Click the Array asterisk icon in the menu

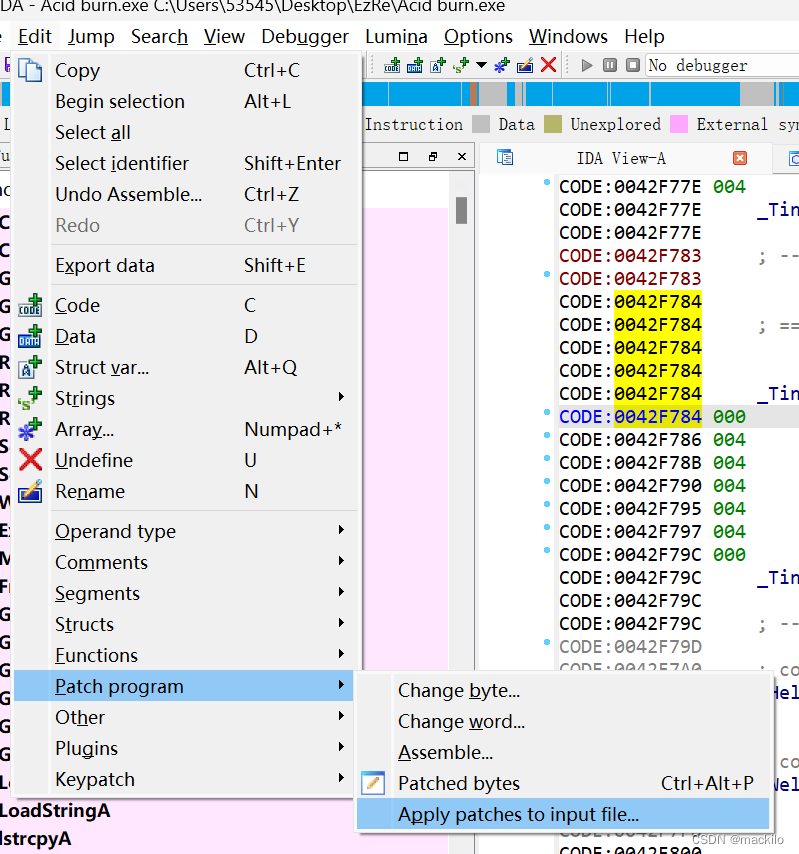tap(29, 430)
